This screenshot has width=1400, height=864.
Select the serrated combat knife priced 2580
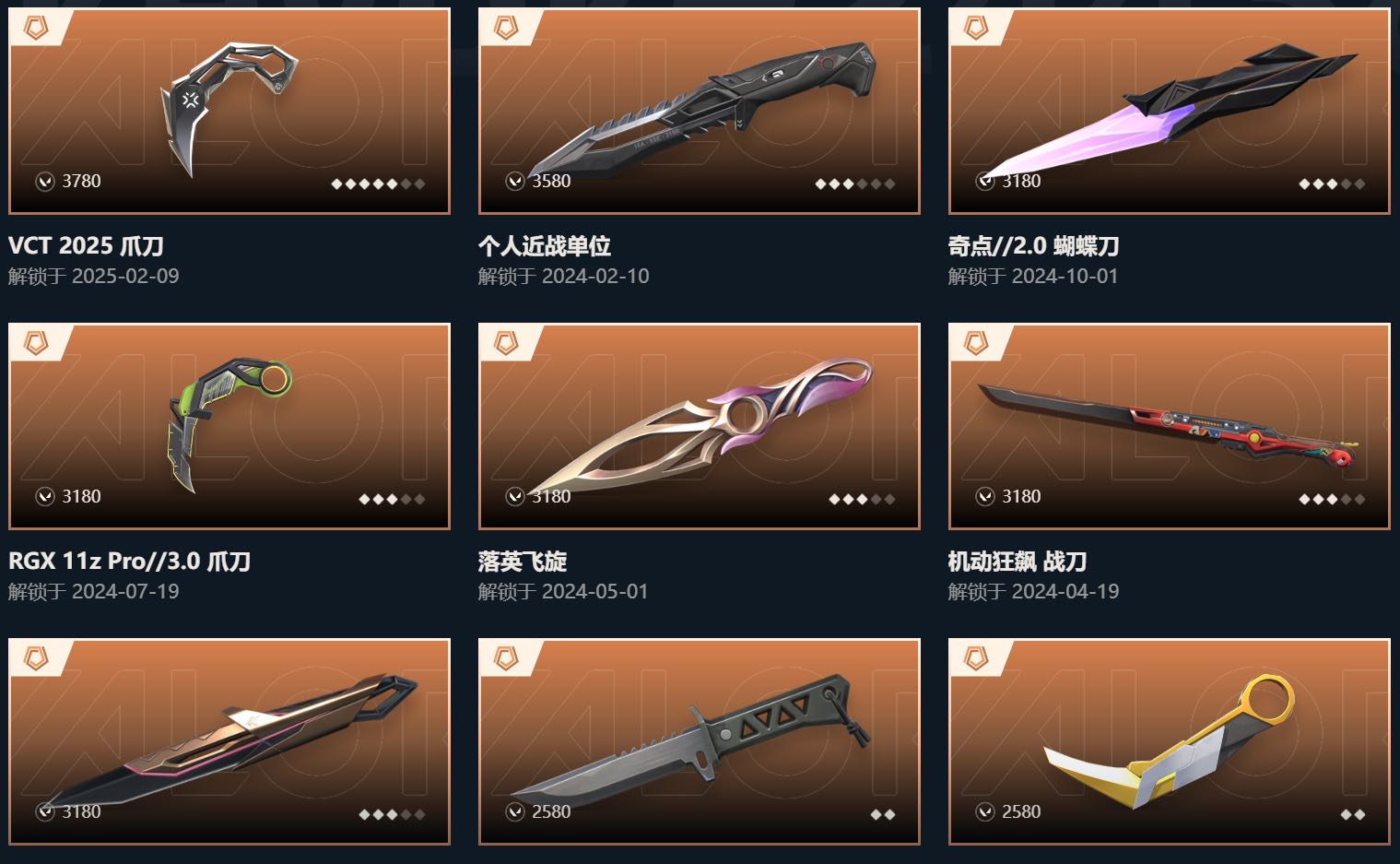(x=700, y=741)
